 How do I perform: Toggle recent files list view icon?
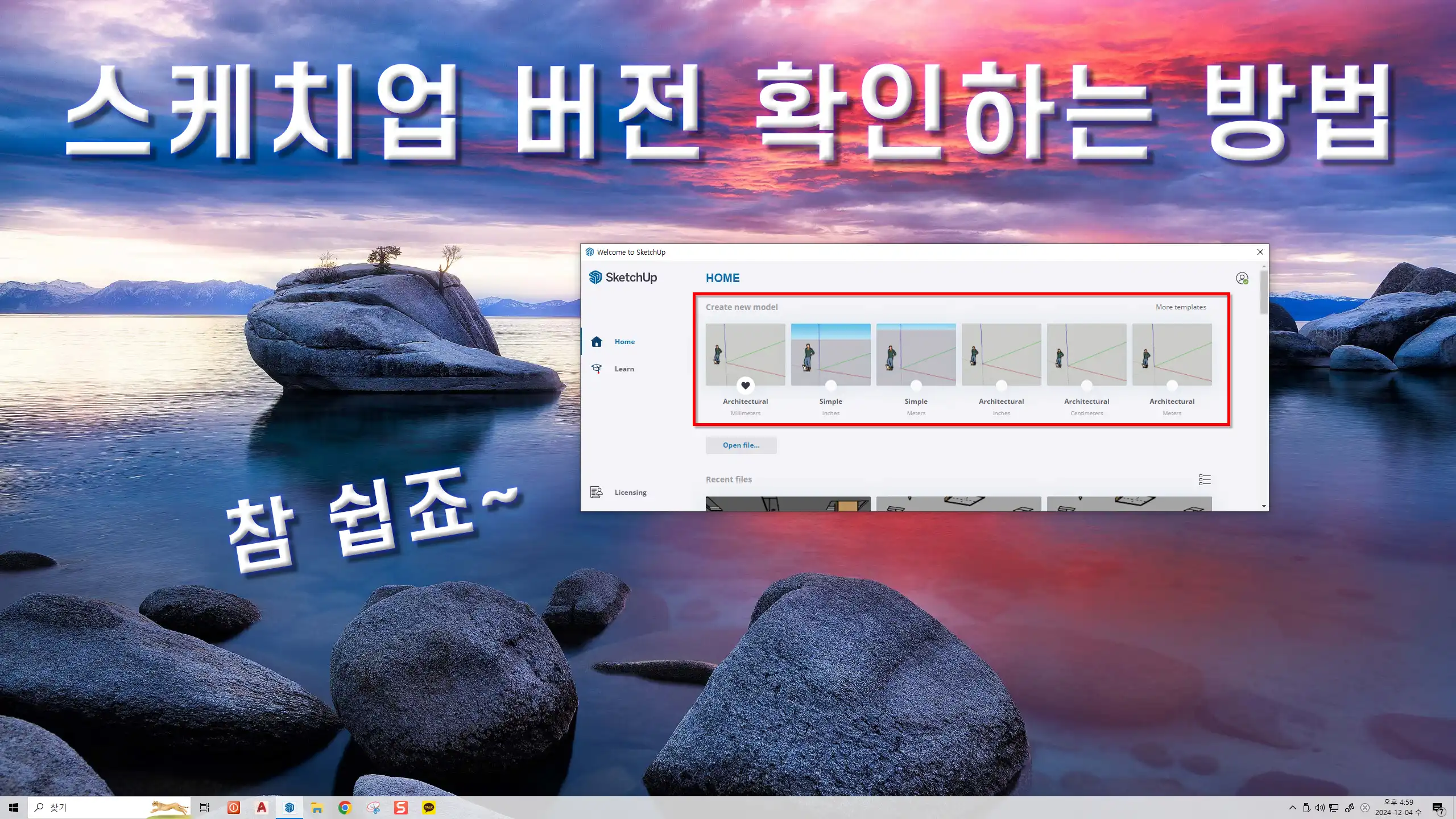[x=1205, y=479]
